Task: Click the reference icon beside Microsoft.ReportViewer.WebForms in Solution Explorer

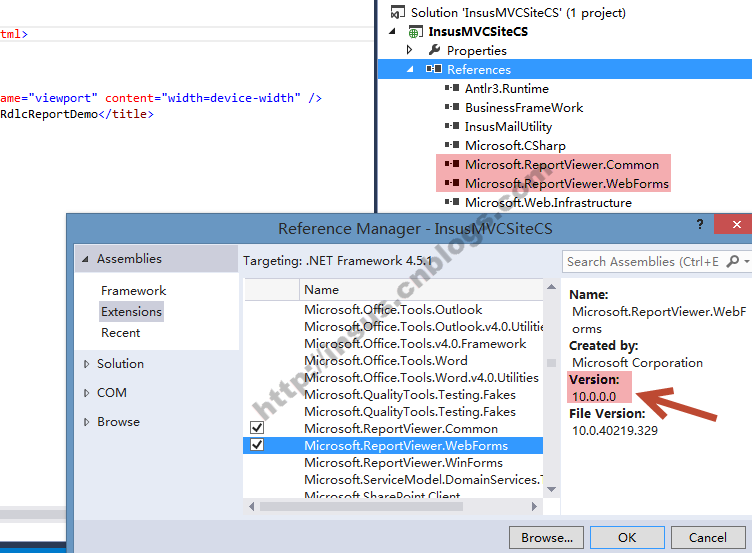Action: point(452,183)
